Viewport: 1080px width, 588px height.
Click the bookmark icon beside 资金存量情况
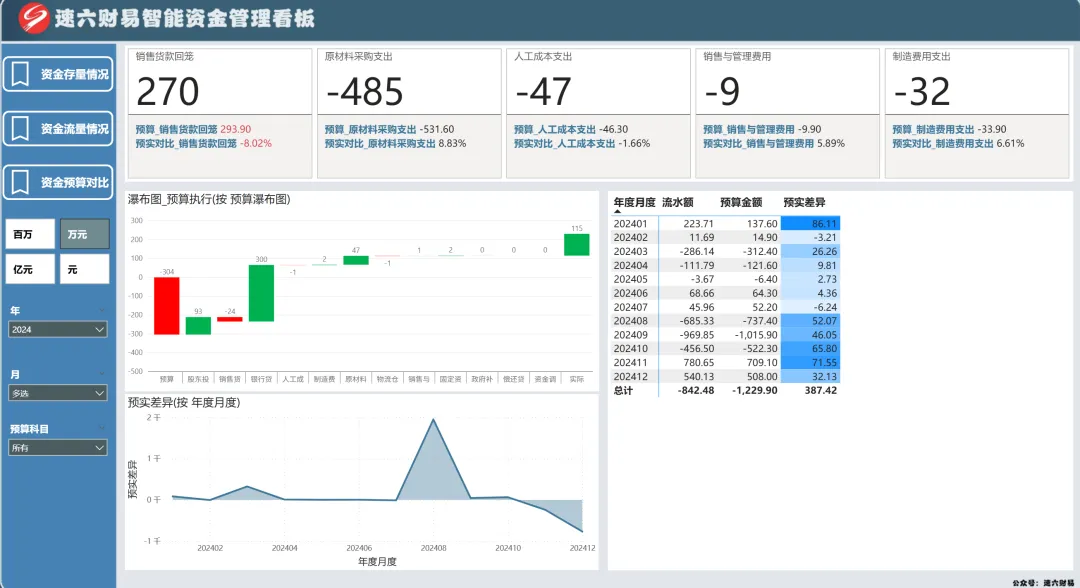coord(19,74)
